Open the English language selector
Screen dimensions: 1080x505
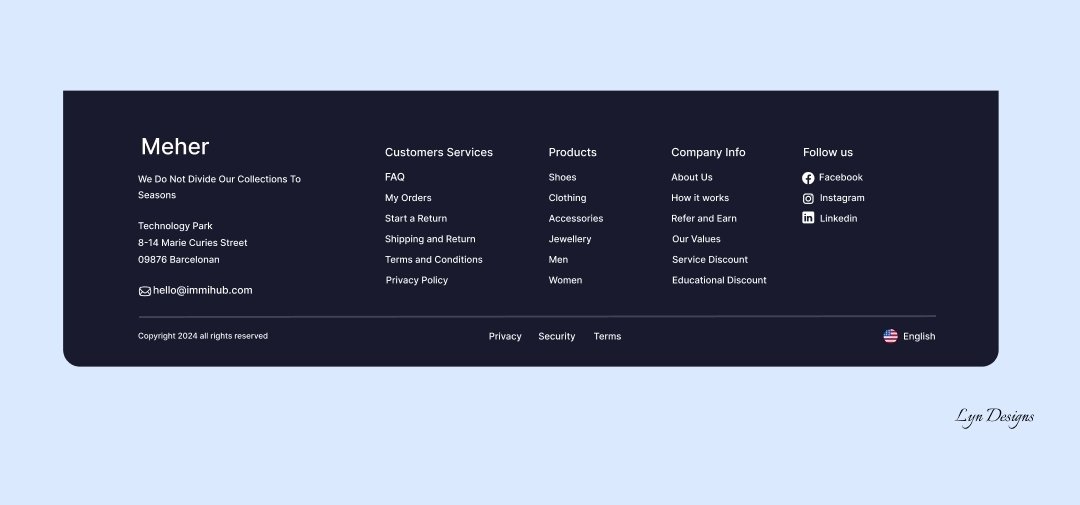pyautogui.click(x=909, y=336)
